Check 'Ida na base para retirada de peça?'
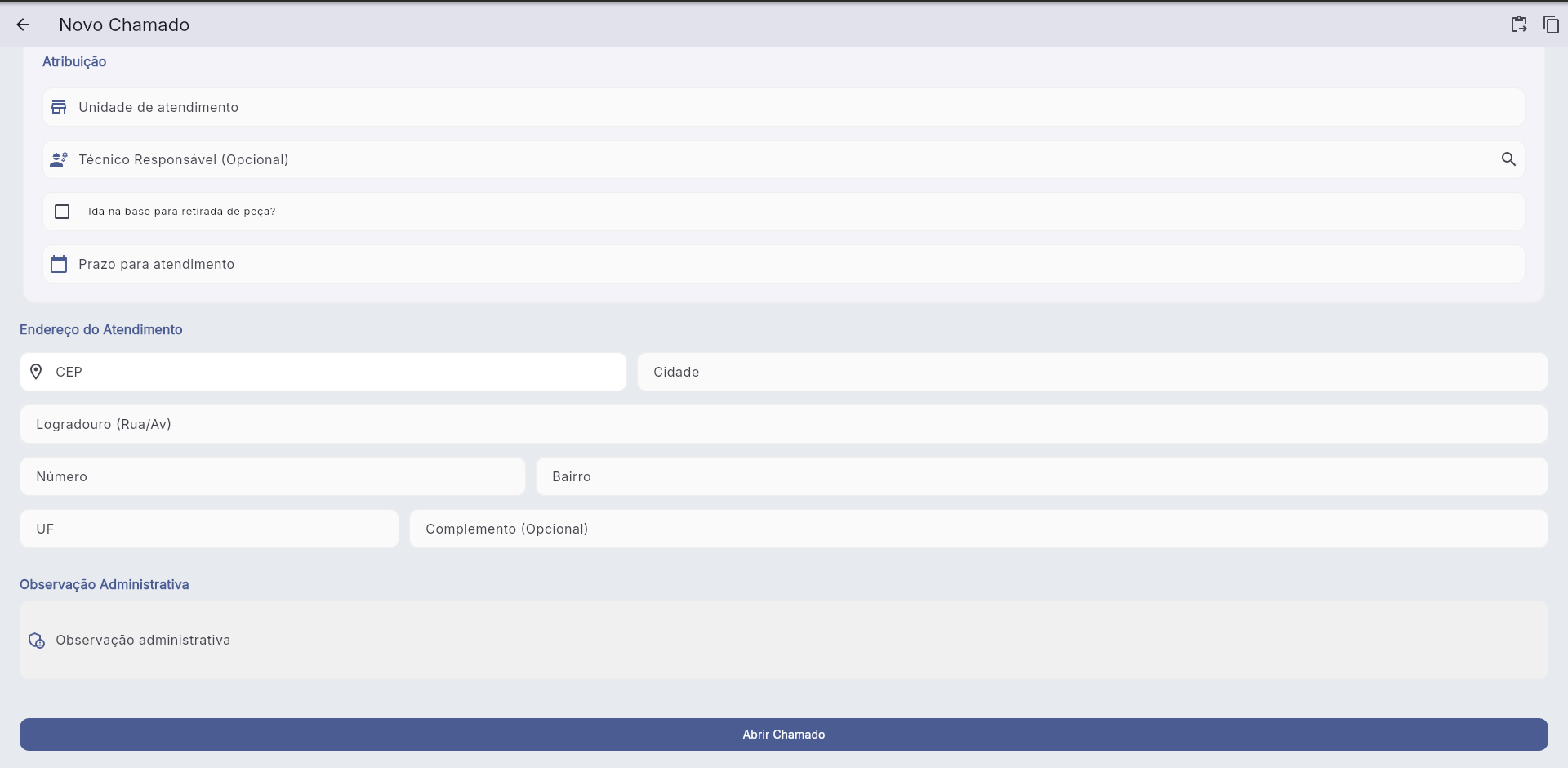This screenshot has height=768, width=1568. 62,212
